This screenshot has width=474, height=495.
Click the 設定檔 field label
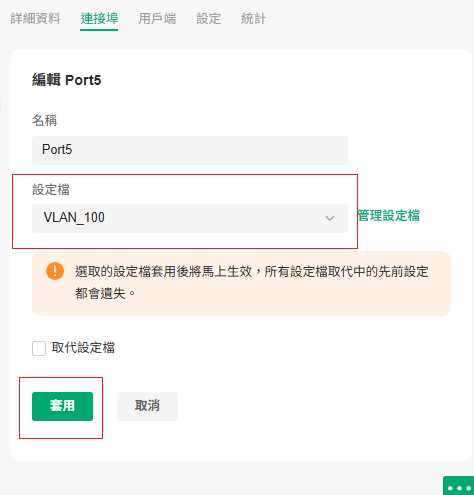[51, 189]
